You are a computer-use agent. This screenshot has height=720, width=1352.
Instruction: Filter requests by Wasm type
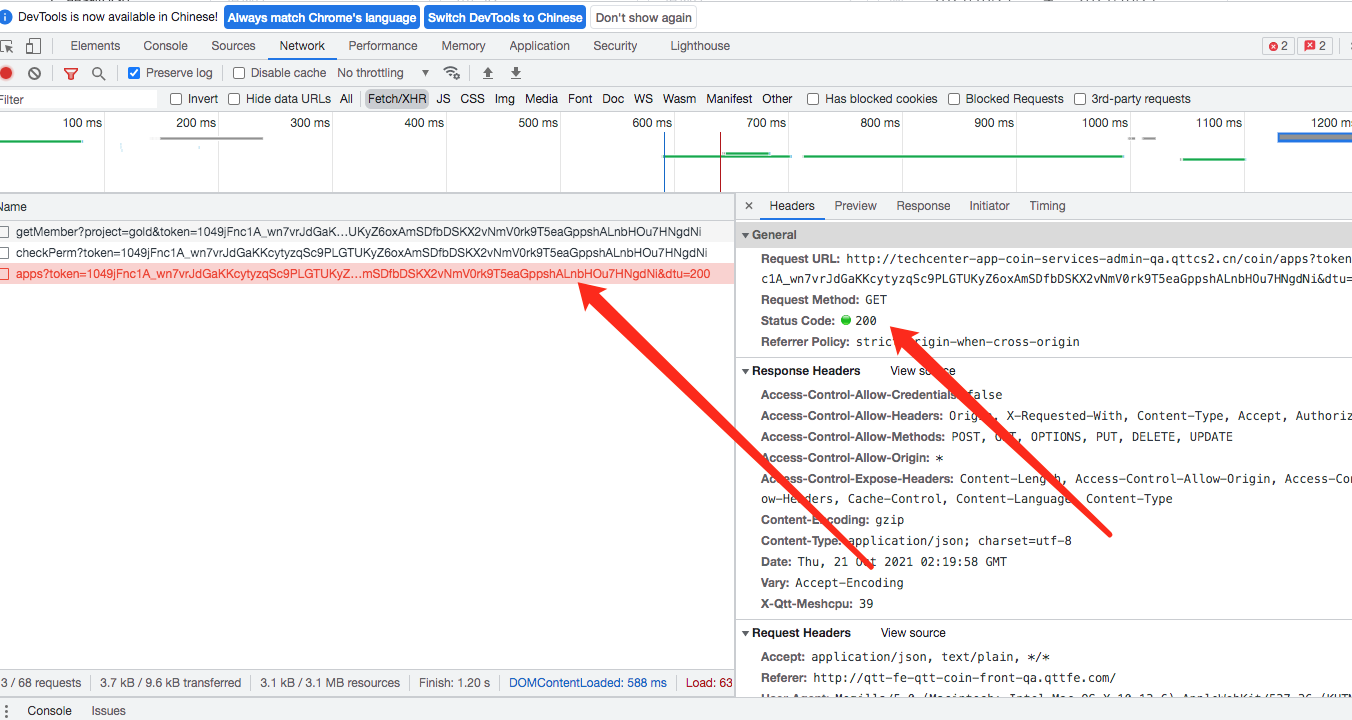679,99
